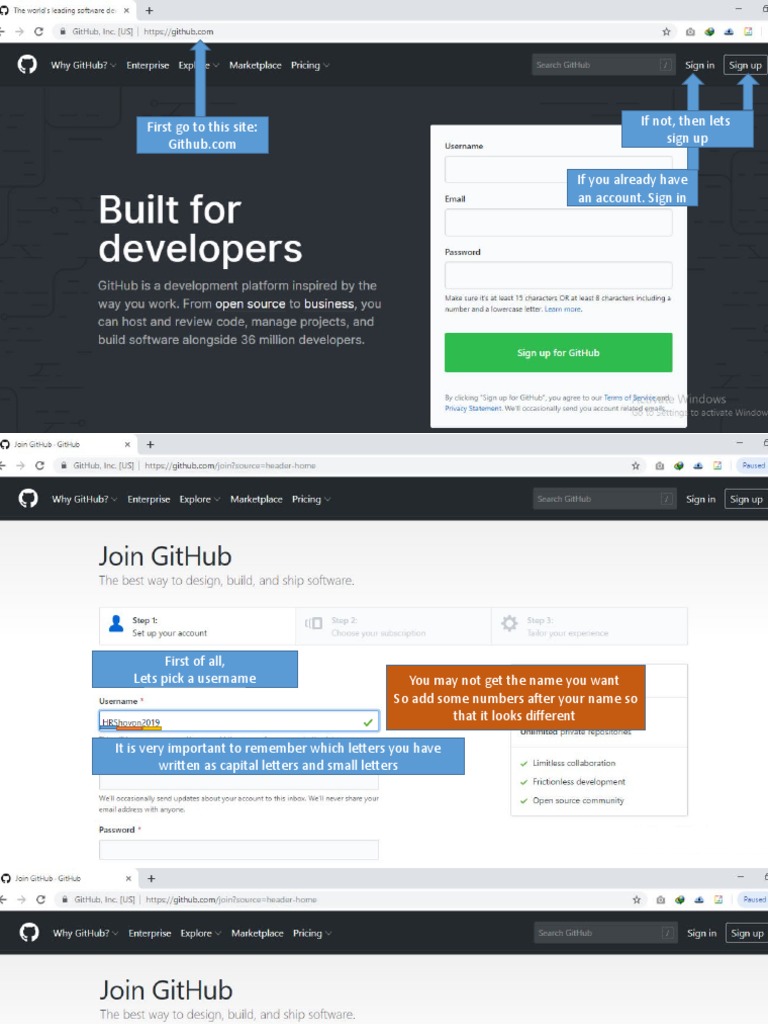Bookmark the join page star in bottom browser
The width and height of the screenshot is (768, 1024).
coord(637,899)
